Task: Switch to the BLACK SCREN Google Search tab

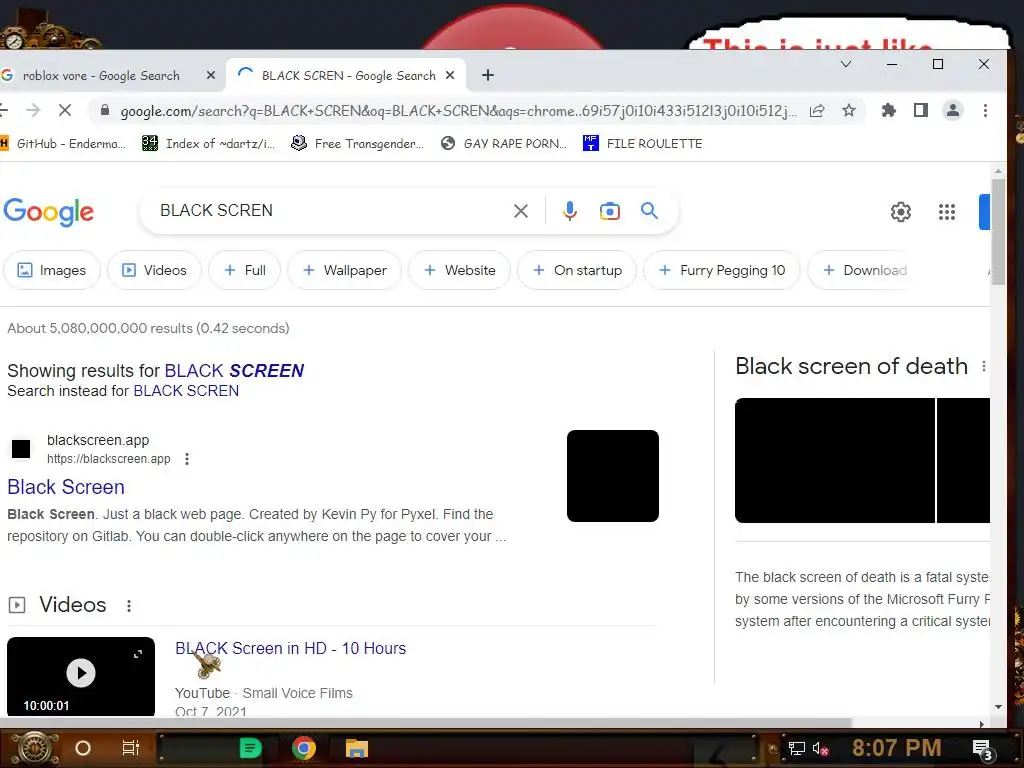Action: click(x=346, y=76)
